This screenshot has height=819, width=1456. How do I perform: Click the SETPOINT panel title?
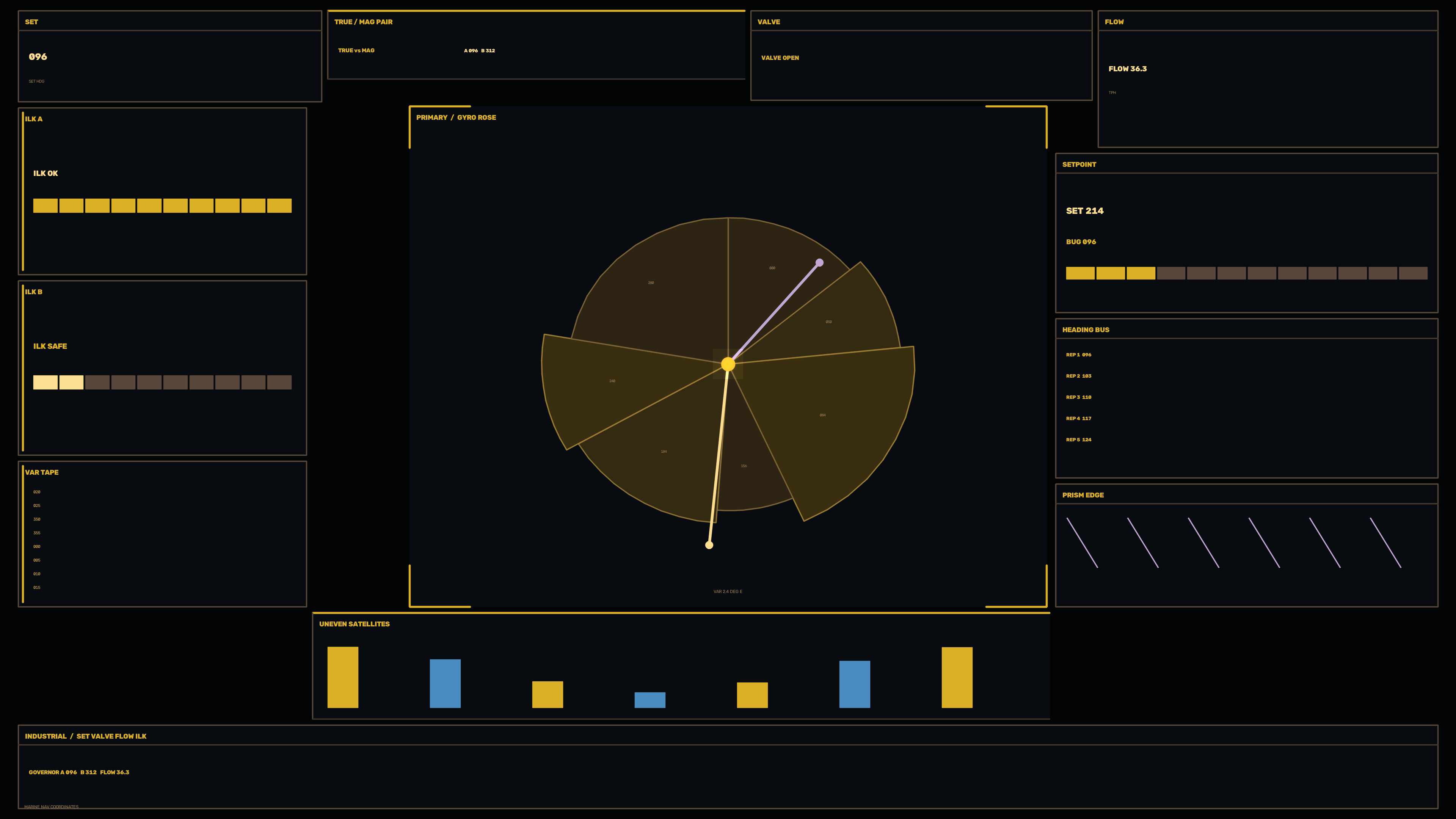pos(1079,165)
